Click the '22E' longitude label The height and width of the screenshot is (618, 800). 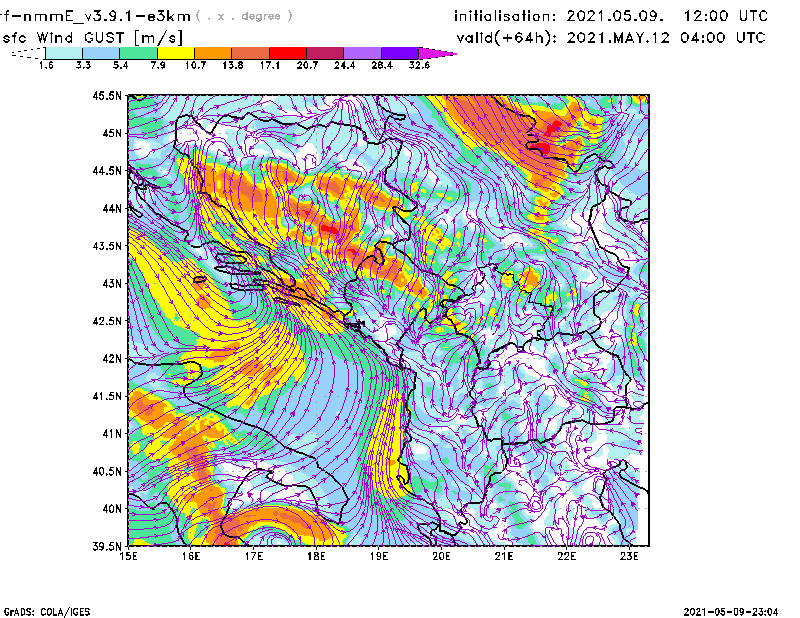[x=566, y=556]
